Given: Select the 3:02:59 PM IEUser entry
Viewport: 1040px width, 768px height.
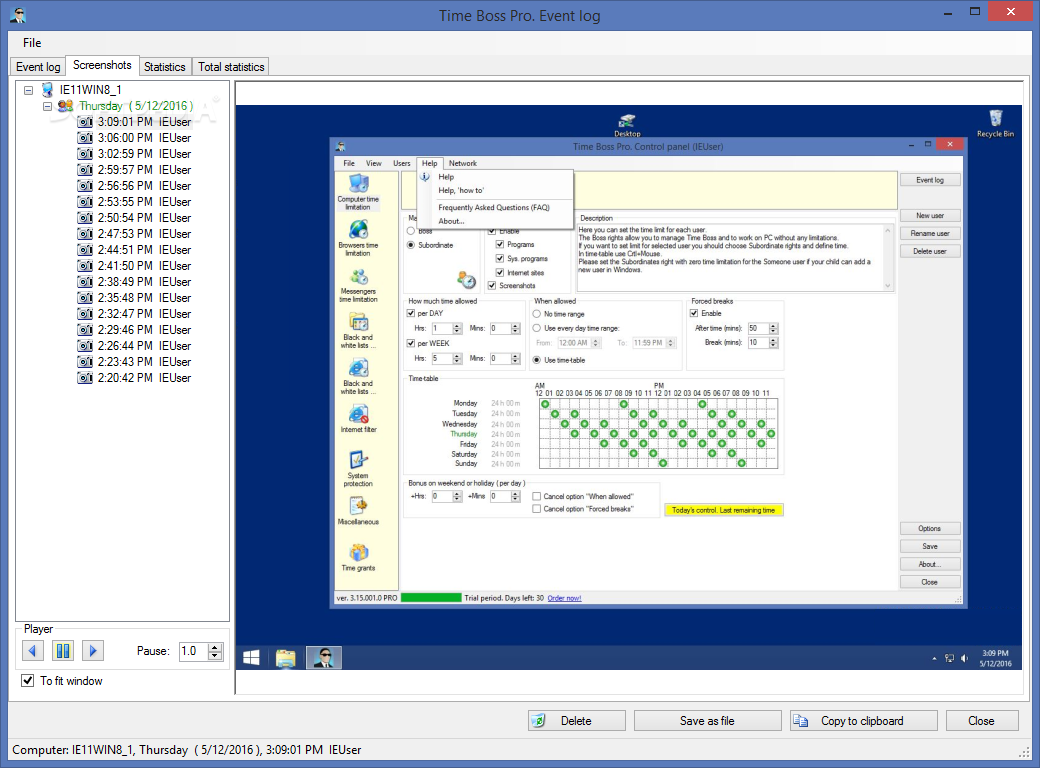Looking at the screenshot, I should click(x=144, y=154).
